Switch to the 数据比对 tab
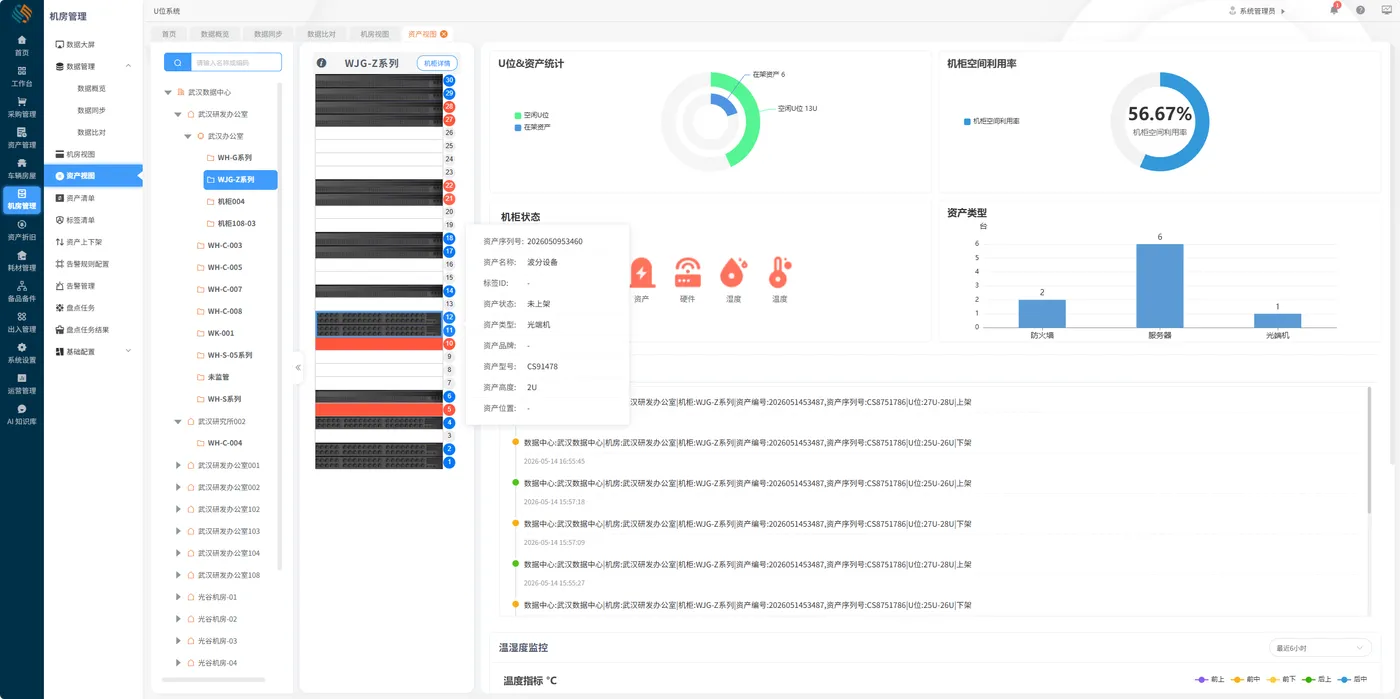 click(321, 34)
